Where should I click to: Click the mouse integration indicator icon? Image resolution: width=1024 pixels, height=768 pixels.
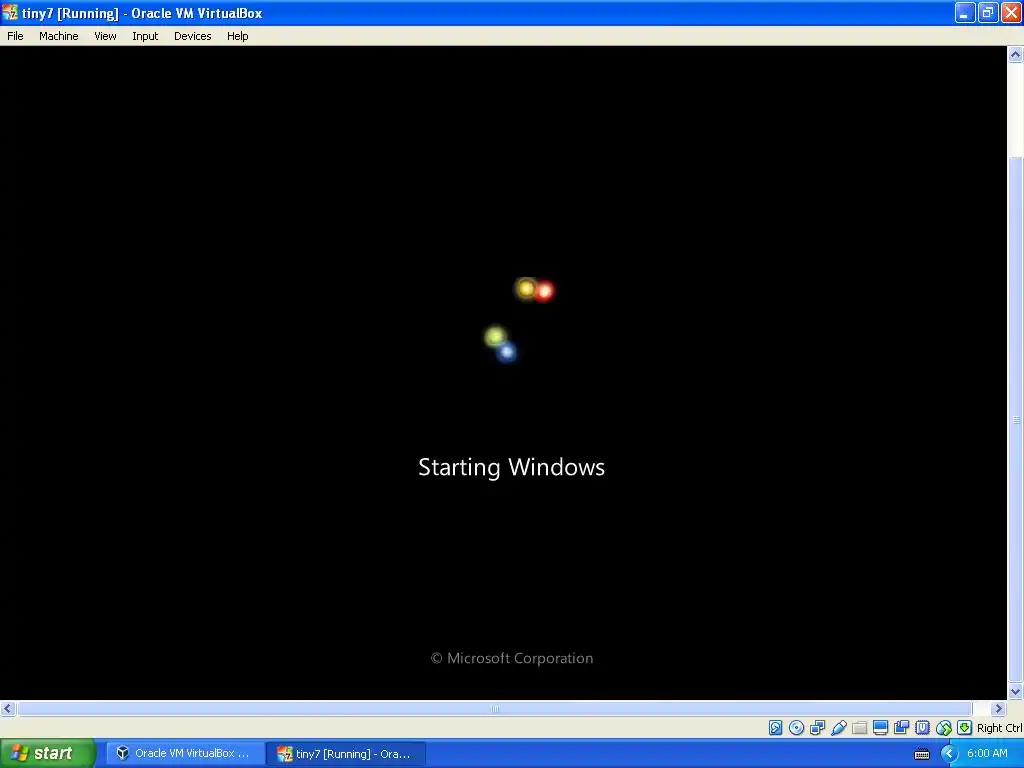click(944, 728)
